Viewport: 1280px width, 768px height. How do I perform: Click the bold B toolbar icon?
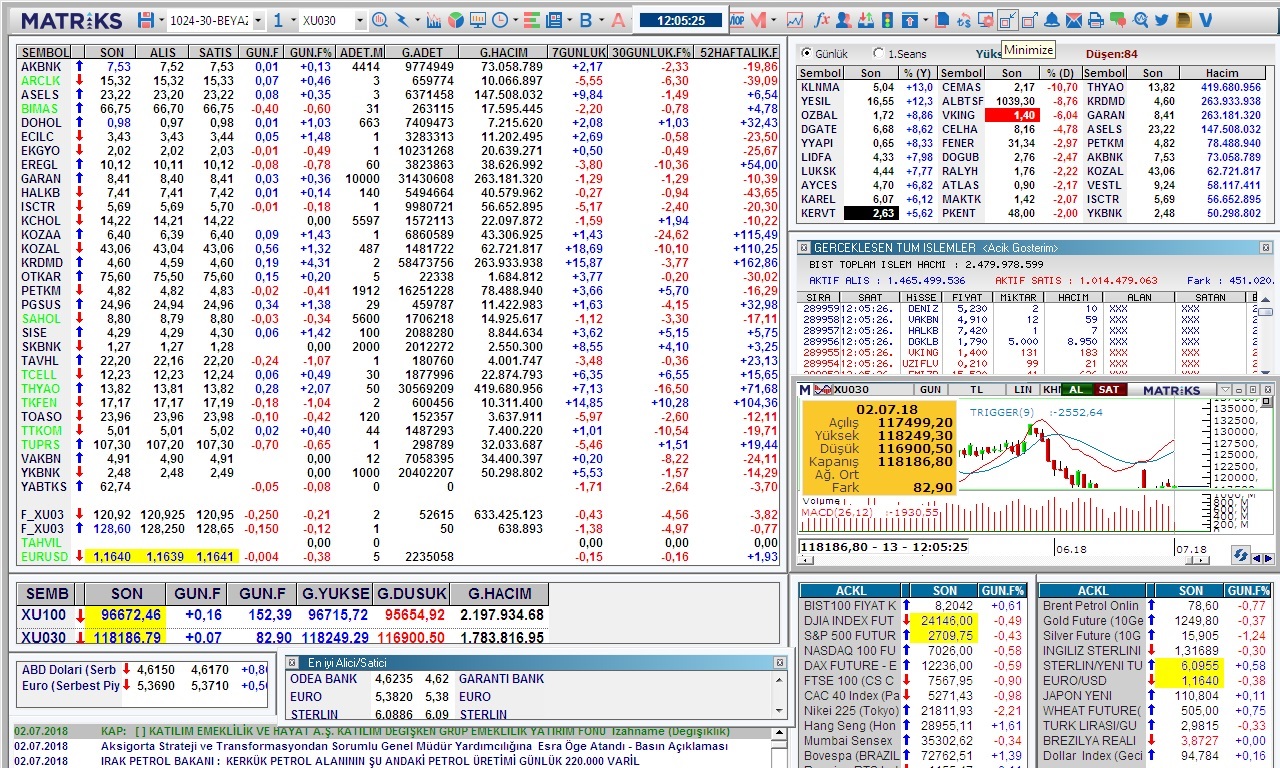586,20
